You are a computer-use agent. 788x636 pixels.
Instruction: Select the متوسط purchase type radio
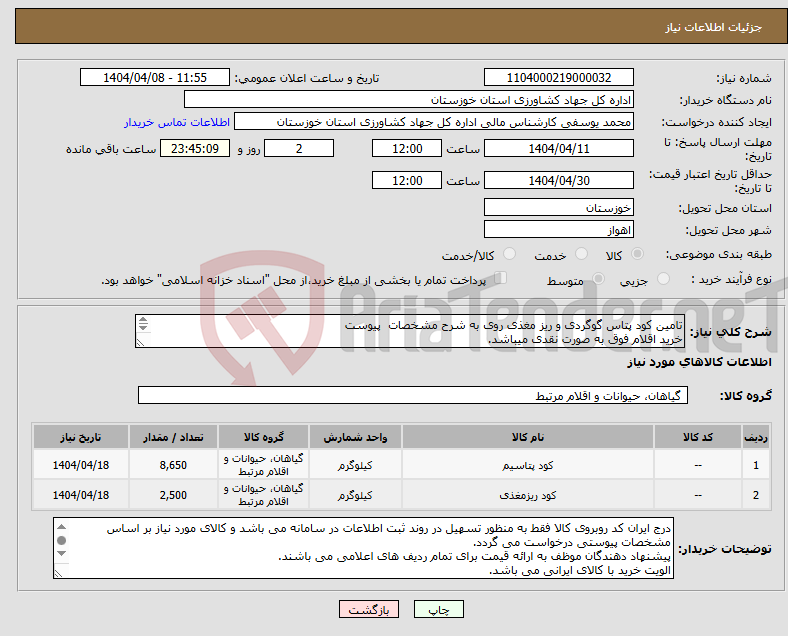click(598, 278)
